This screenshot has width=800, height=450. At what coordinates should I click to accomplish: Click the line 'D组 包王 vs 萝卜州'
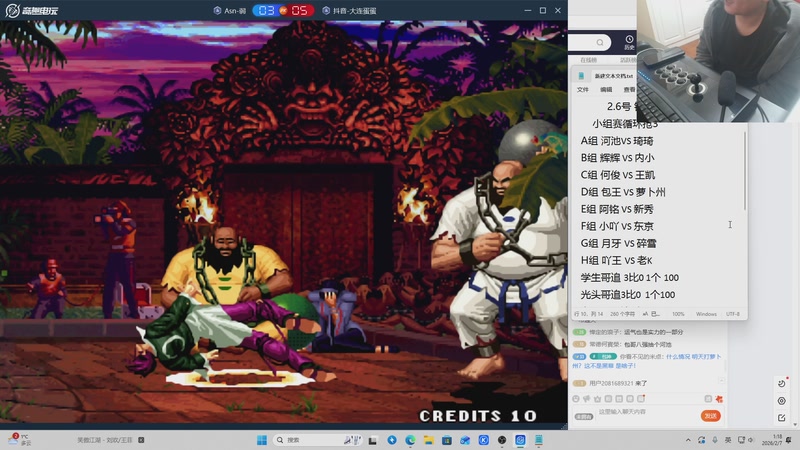(623, 192)
